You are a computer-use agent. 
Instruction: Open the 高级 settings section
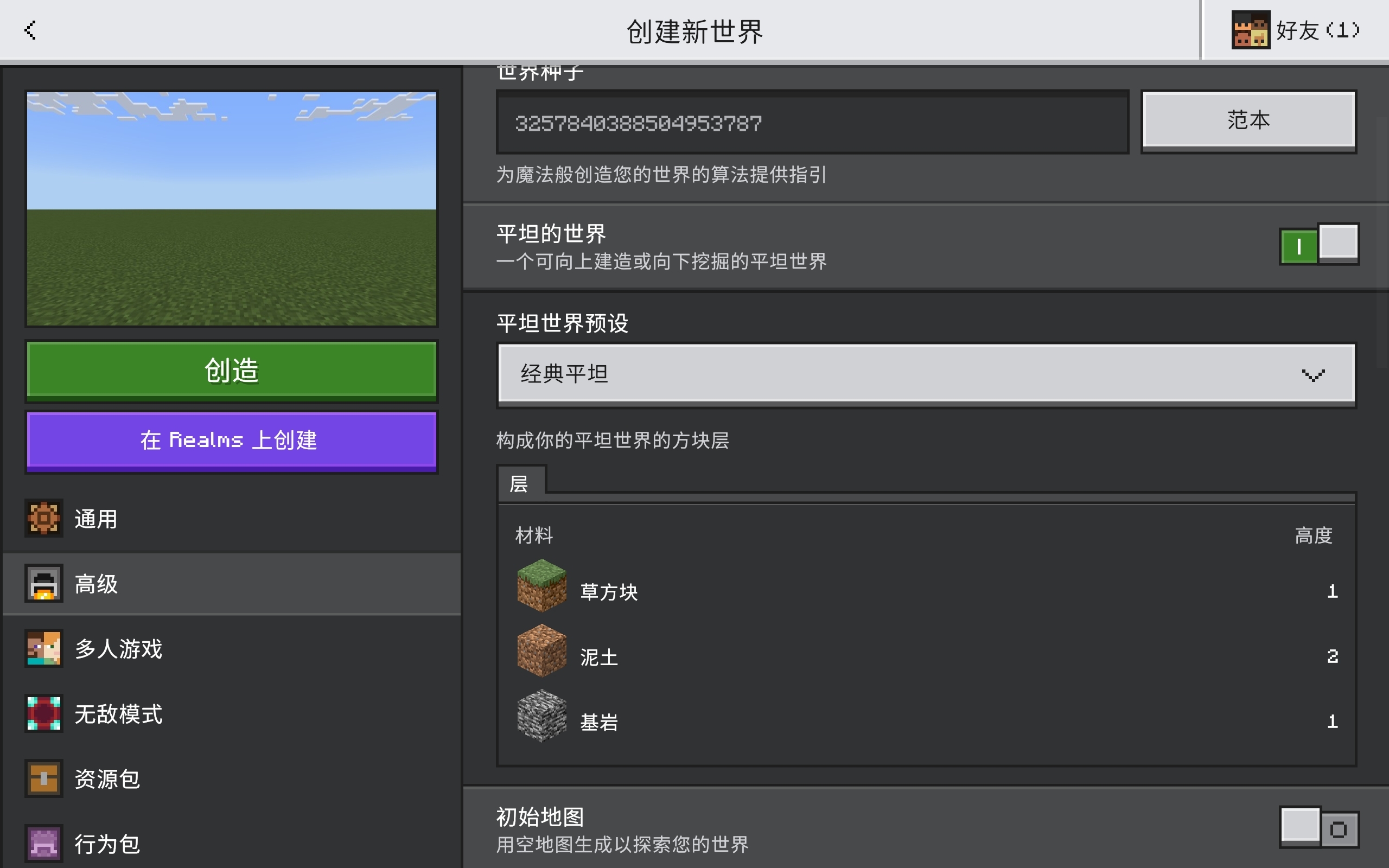tap(232, 584)
